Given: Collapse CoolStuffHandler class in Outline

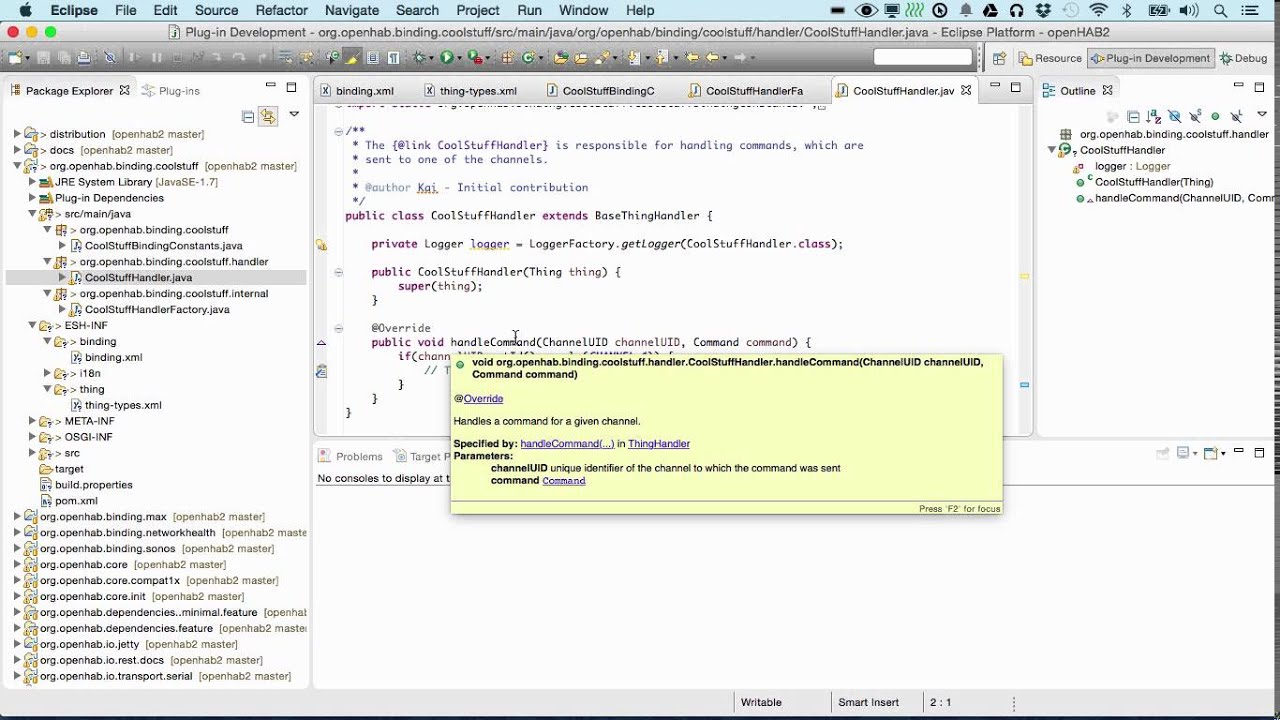Looking at the screenshot, I should click(x=1051, y=150).
